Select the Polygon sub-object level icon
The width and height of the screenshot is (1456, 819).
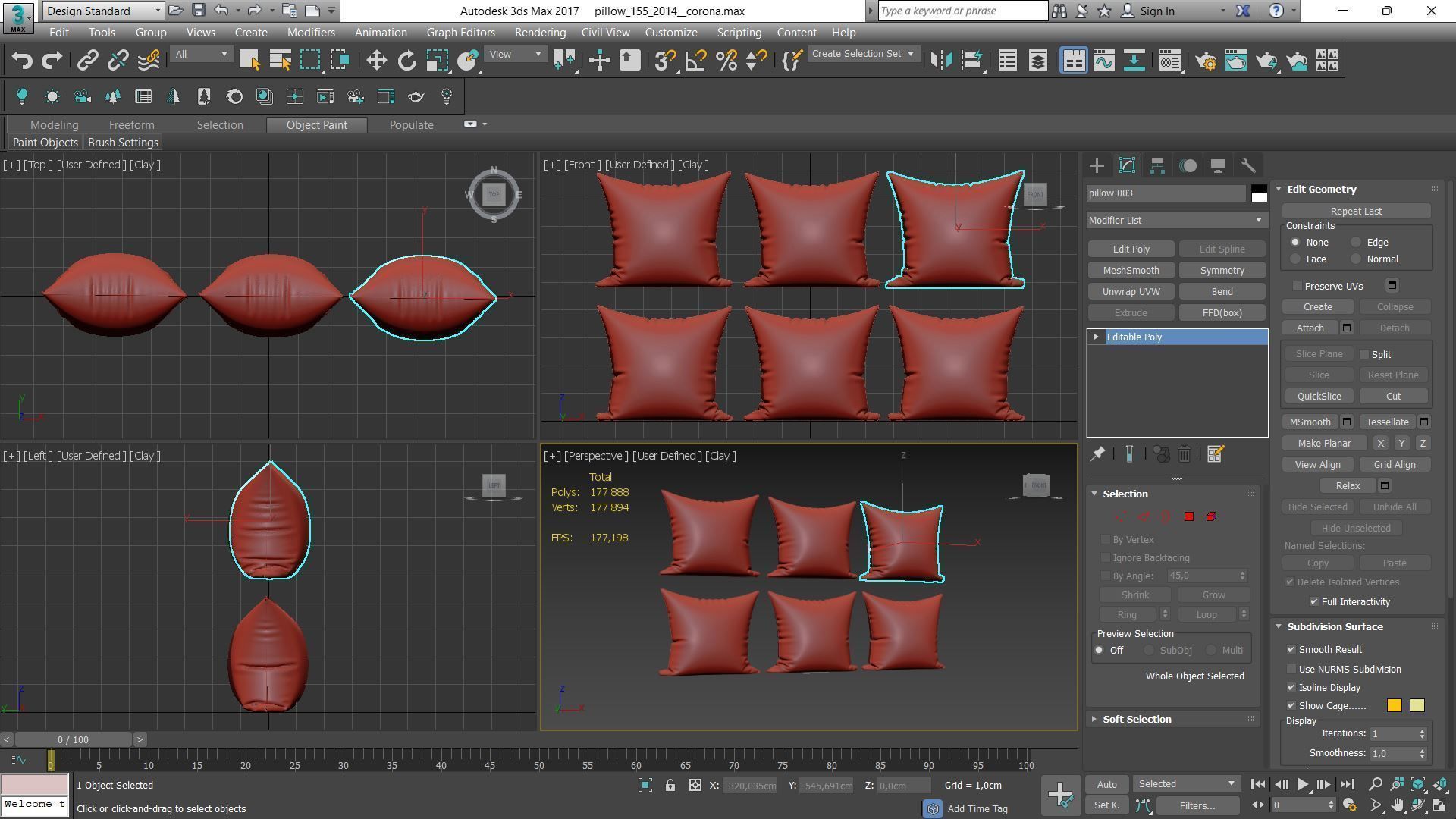click(x=1188, y=516)
